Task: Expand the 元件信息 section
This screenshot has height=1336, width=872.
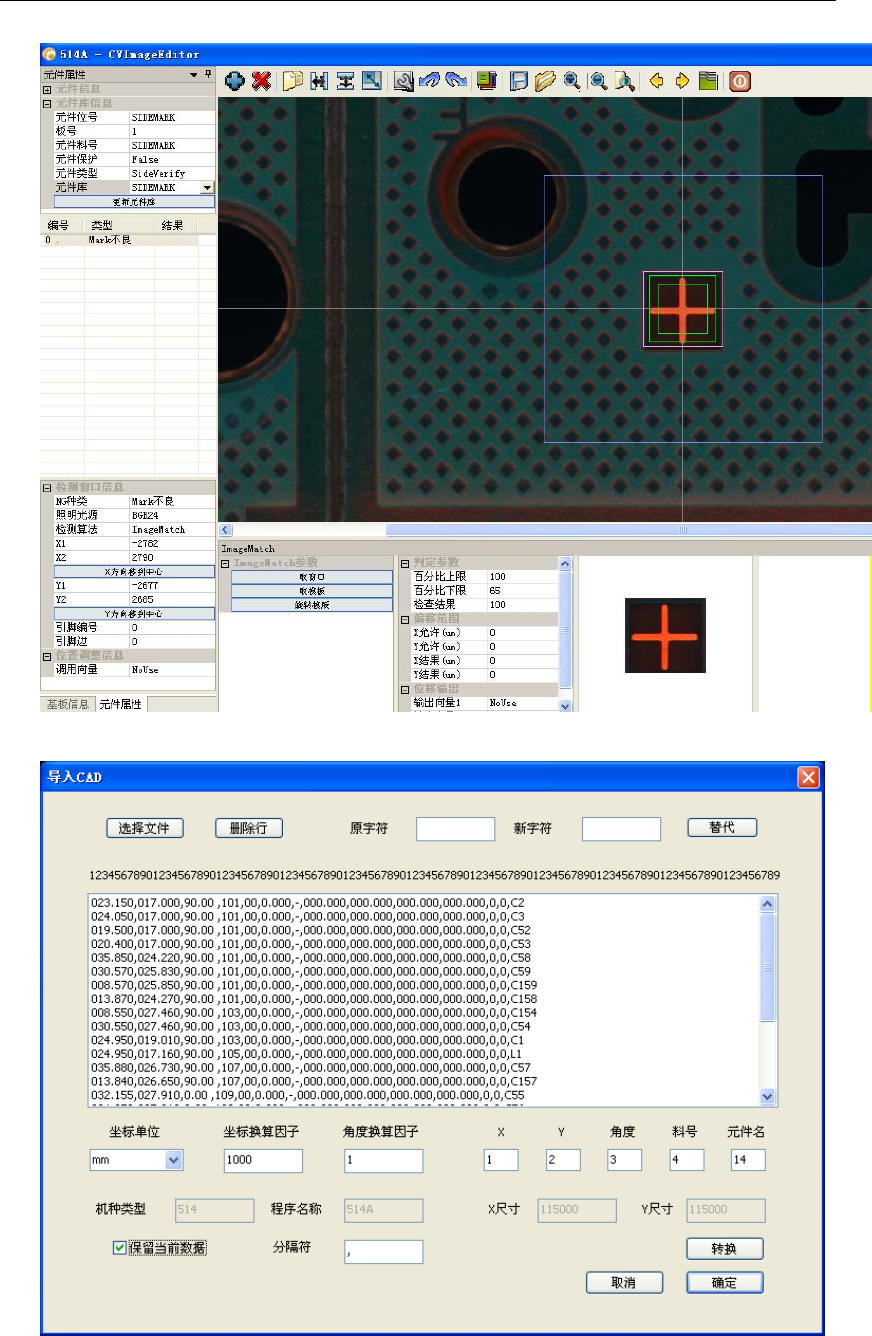Action: pos(46,89)
